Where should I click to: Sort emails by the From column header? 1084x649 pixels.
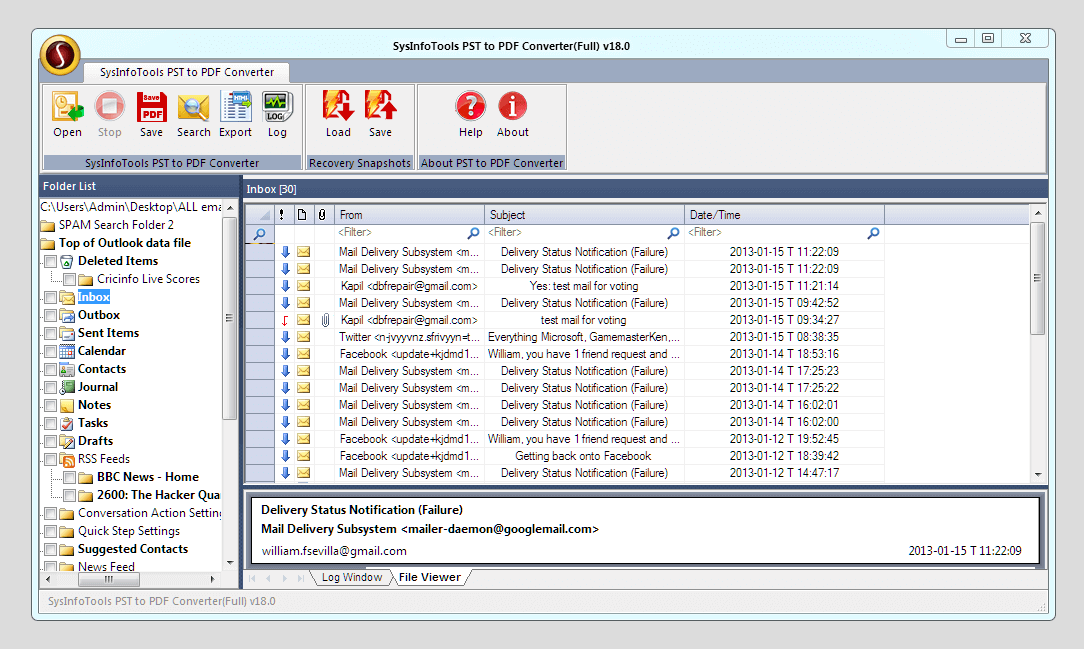click(x=409, y=215)
